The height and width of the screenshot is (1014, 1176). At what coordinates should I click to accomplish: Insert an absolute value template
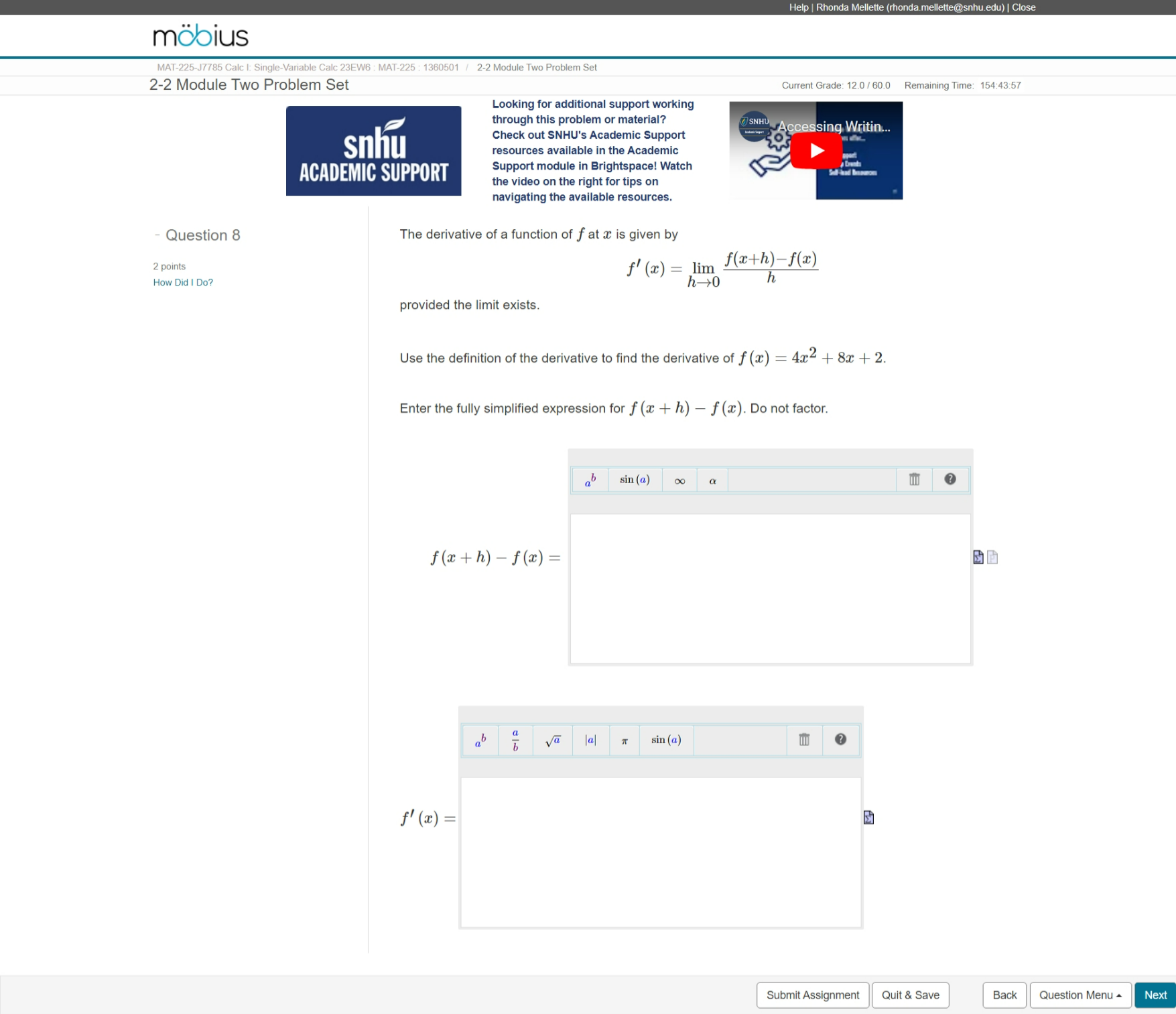590,739
